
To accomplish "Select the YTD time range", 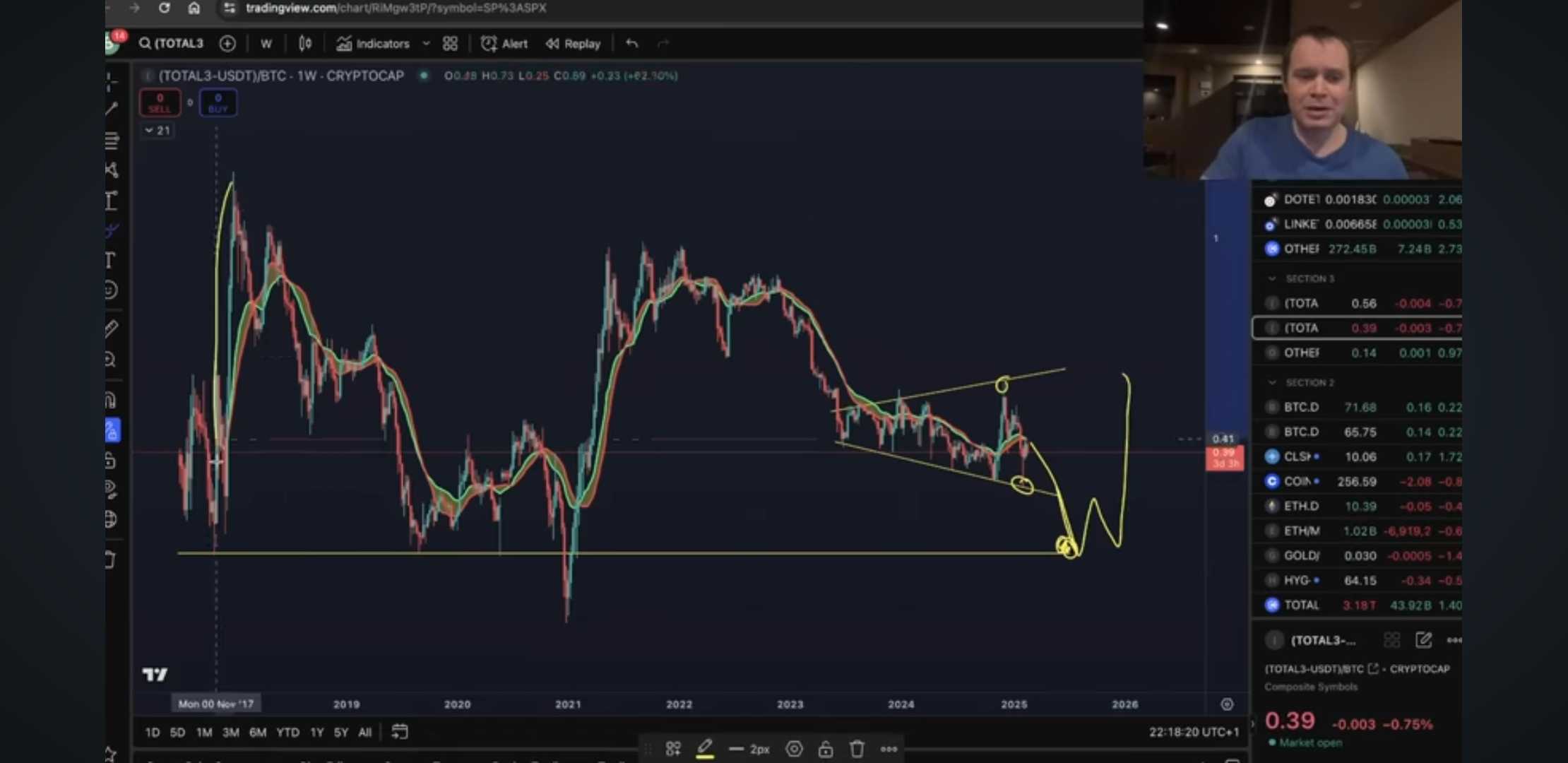I will [287, 733].
